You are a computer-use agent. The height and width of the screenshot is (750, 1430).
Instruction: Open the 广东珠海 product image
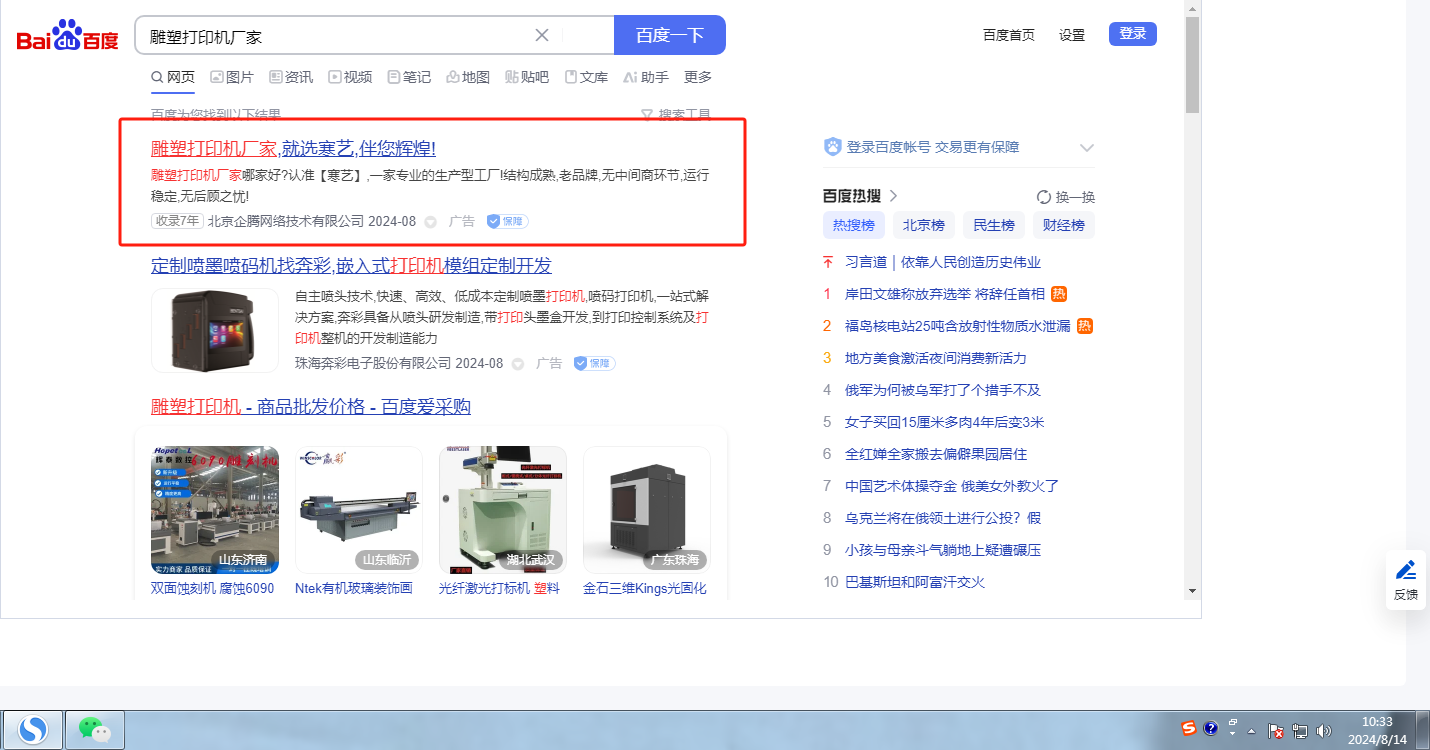[647, 510]
